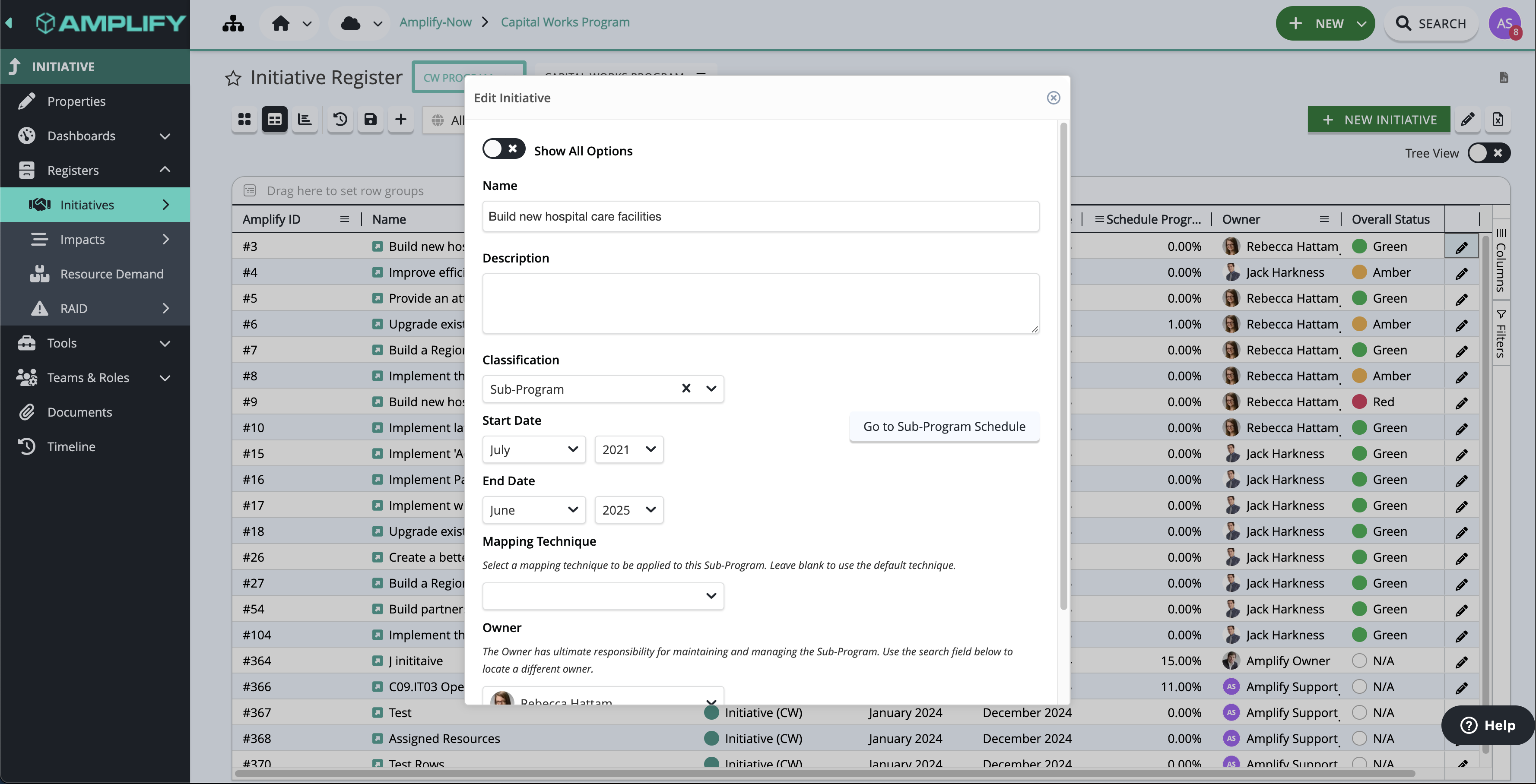
Task: Click the Excel export icon
Action: tap(1498, 120)
